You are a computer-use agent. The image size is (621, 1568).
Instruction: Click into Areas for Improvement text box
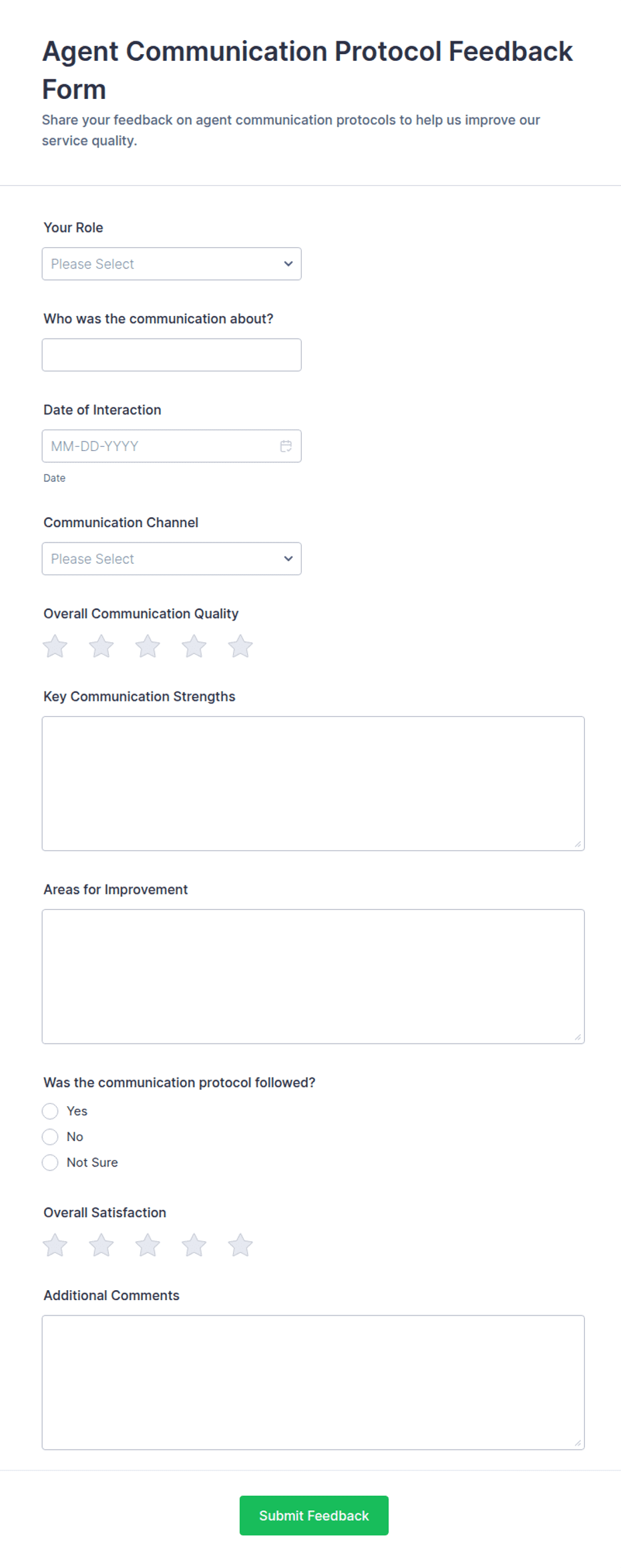pos(313,977)
